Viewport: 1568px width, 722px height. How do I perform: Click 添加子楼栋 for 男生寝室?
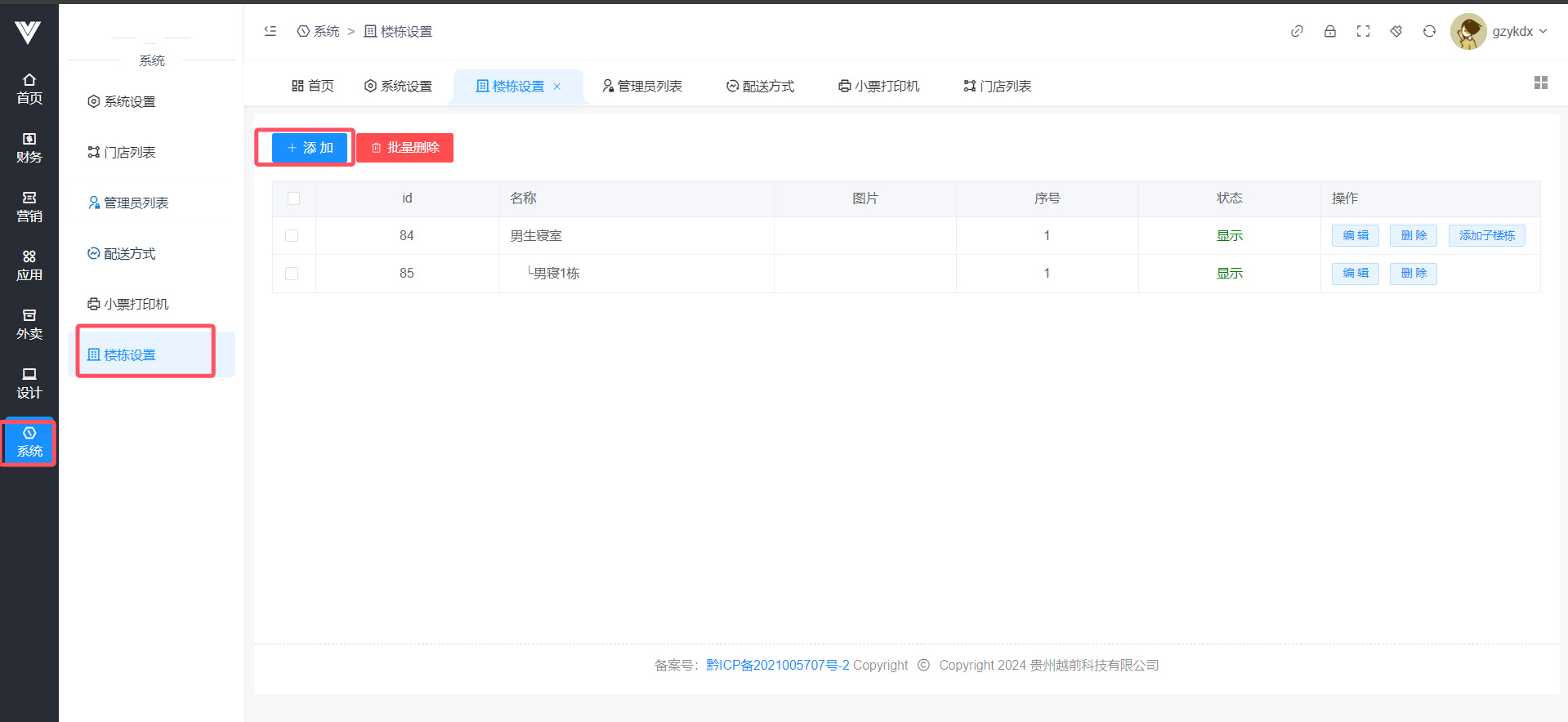point(1486,236)
